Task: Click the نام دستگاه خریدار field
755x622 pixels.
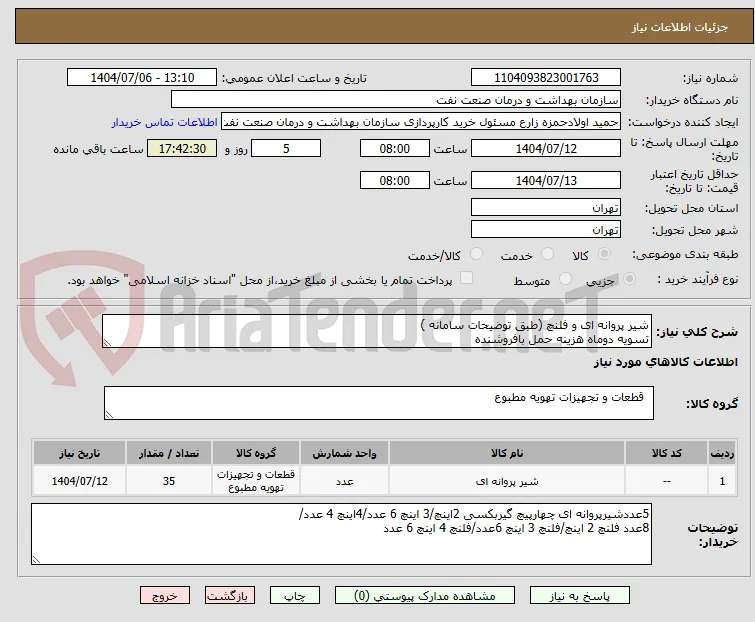Action: 396,100
